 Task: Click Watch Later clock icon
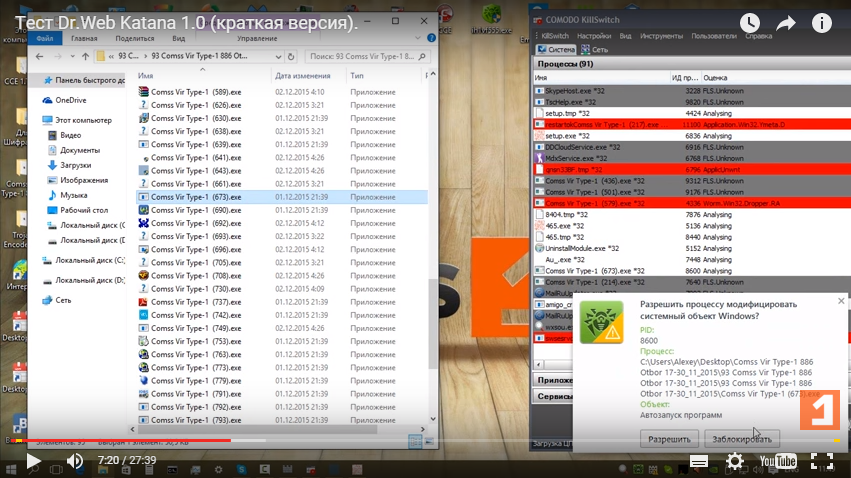pos(750,23)
